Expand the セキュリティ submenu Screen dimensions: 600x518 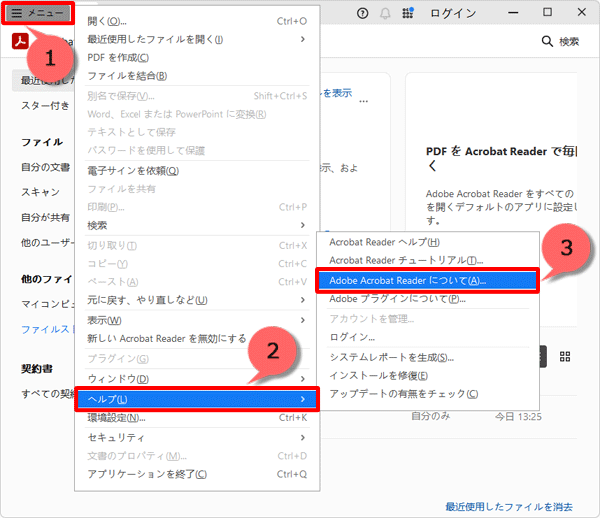197,438
